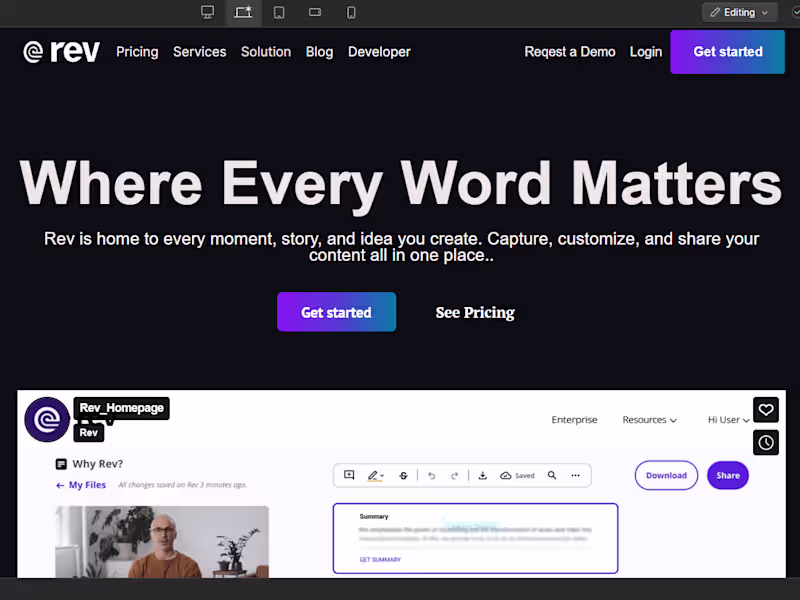Click the rev logo in the header
This screenshot has height=600, width=800.
coord(61,52)
